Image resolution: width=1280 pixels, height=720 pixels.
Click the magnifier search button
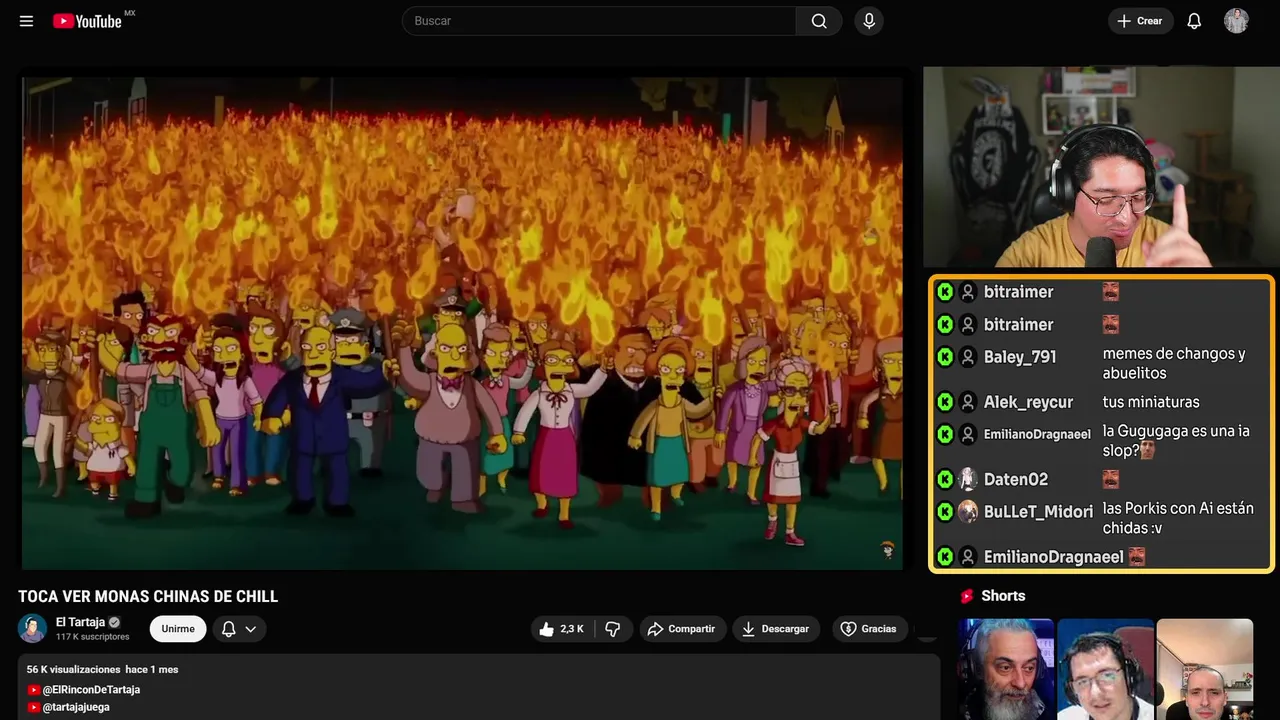click(819, 21)
